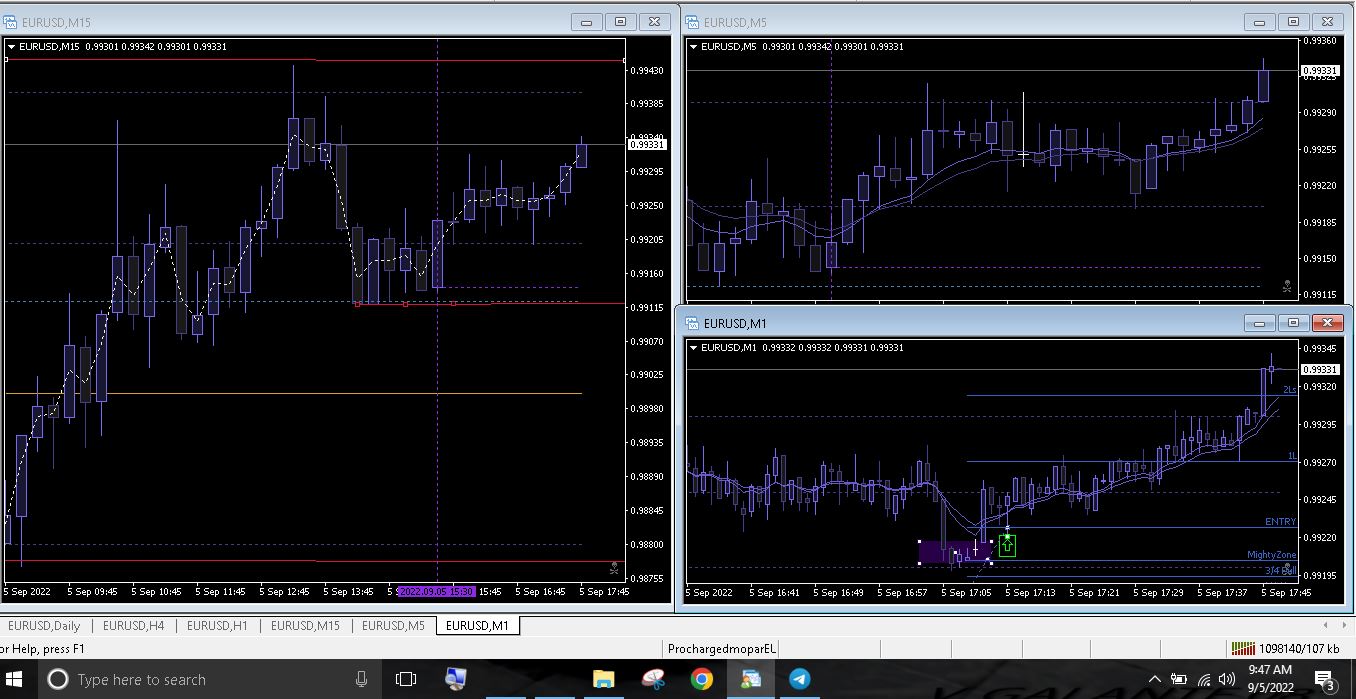The width and height of the screenshot is (1356, 699).
Task: Click the 1098140/107 kb connection status
Action: (x=1285, y=648)
